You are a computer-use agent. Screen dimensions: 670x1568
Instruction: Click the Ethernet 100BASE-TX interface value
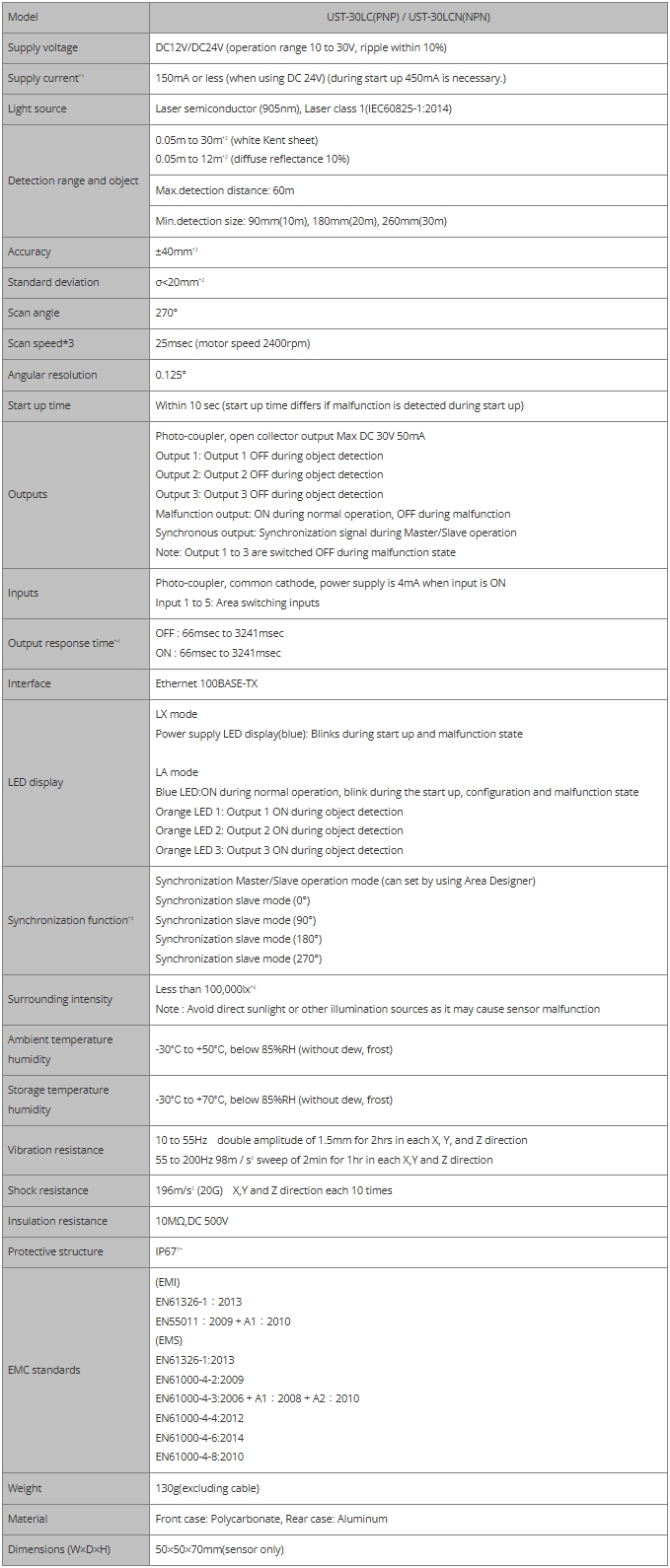pos(206,683)
